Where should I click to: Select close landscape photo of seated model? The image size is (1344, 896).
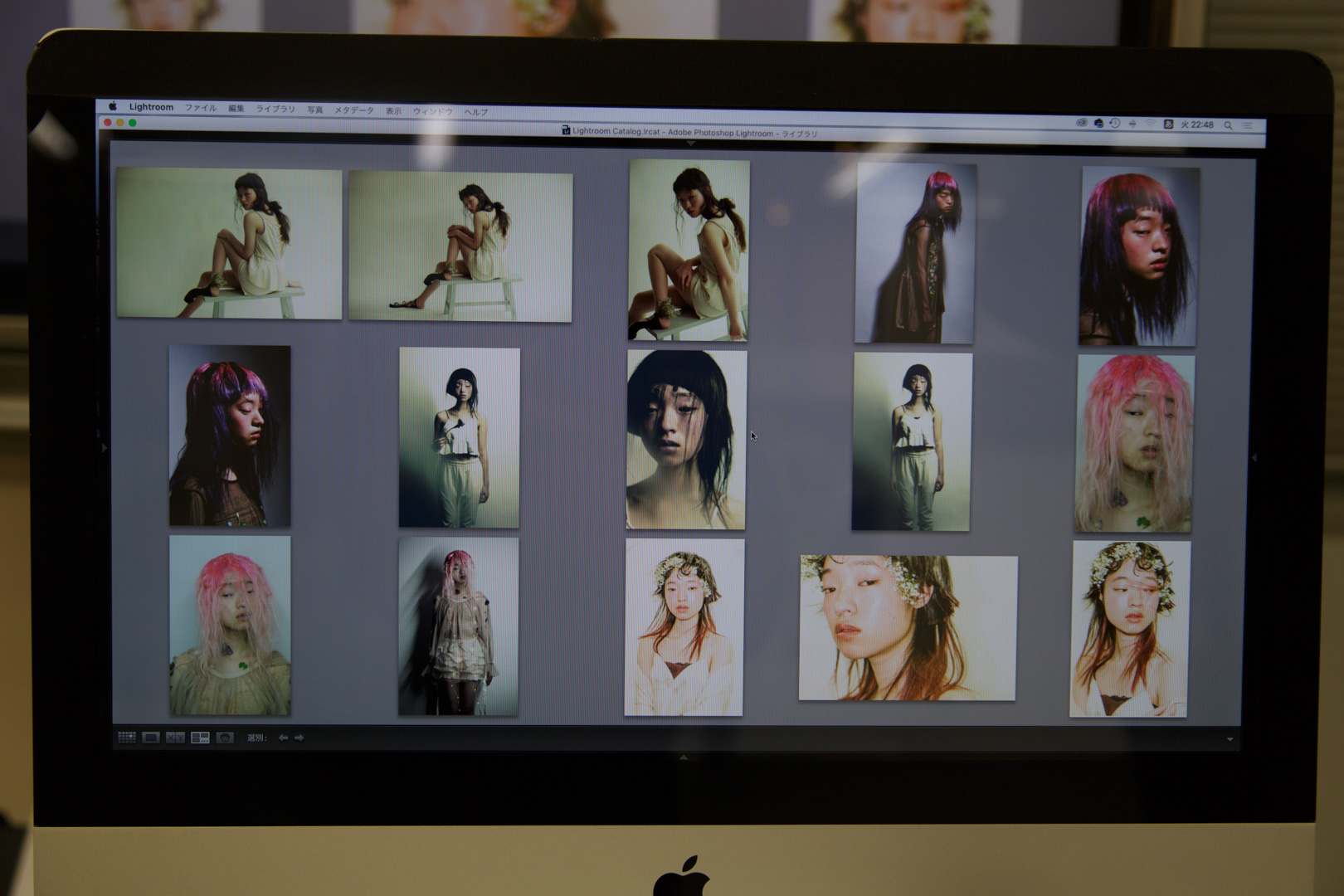[x=229, y=243]
